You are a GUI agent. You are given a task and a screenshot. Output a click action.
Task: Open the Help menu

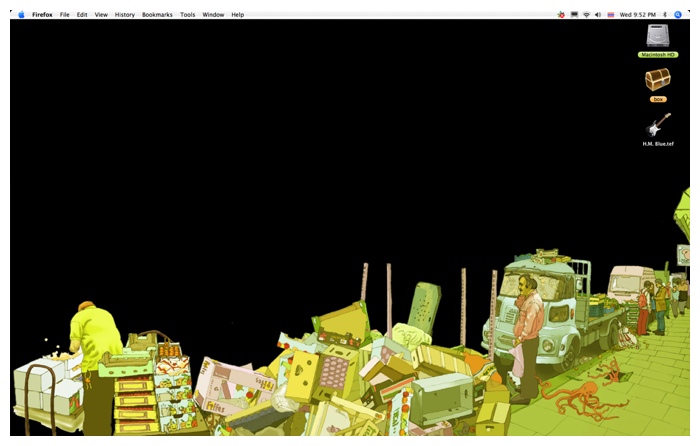(x=238, y=15)
